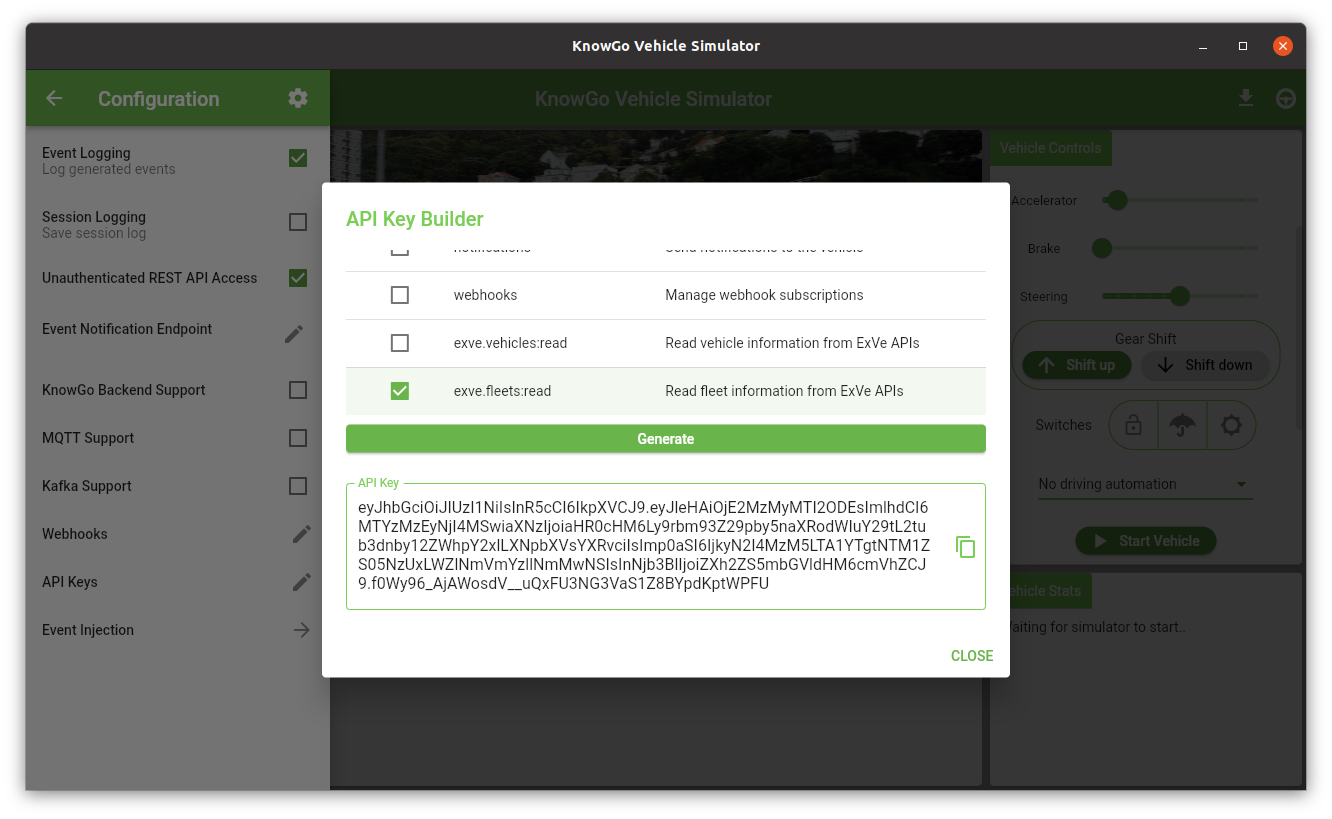Enable Kafka Support checkbox

pos(298,486)
